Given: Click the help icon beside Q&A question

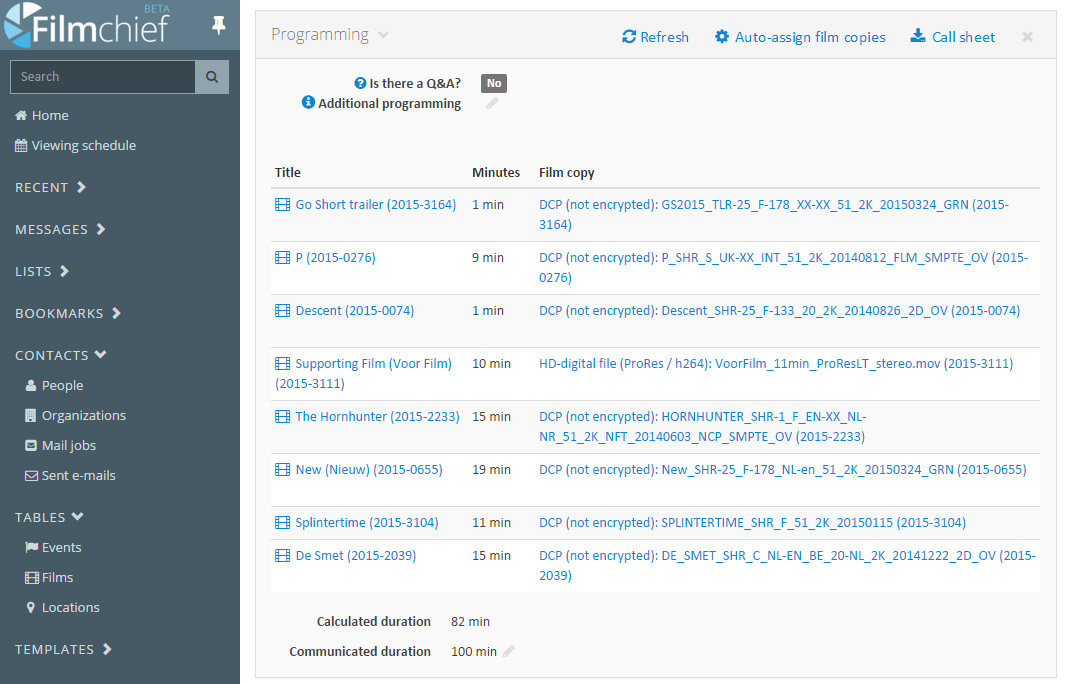Looking at the screenshot, I should tap(360, 84).
